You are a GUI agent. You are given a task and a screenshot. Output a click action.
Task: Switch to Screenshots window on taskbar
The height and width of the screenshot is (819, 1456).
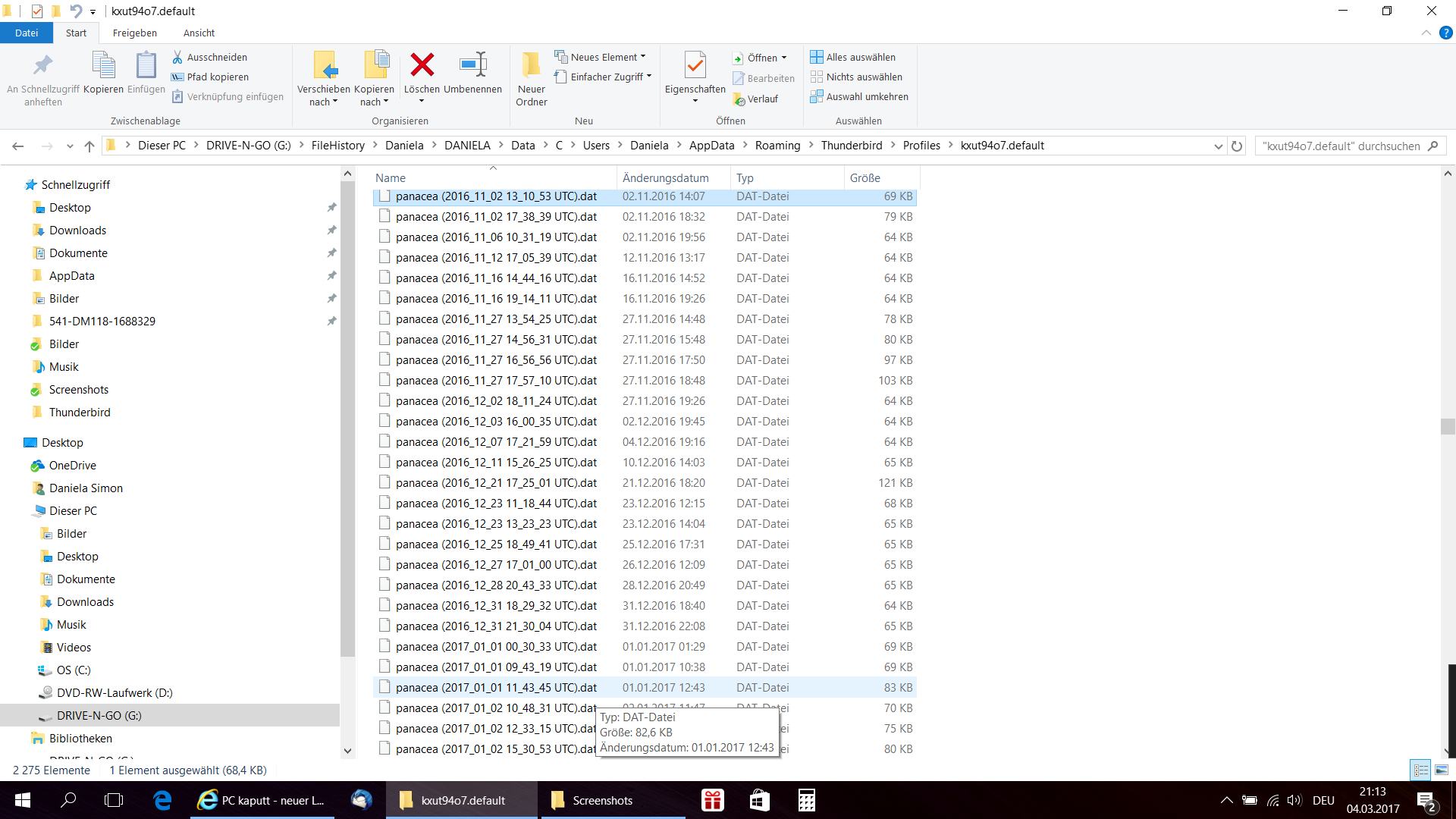[x=613, y=800]
